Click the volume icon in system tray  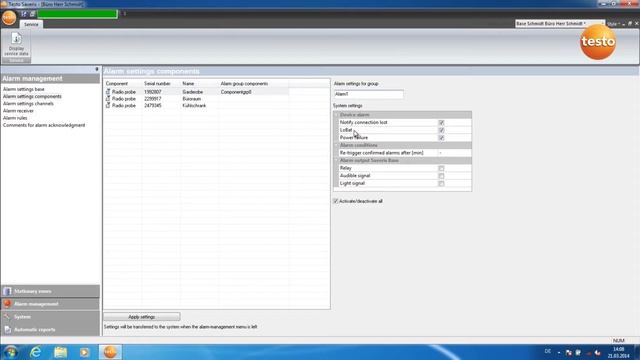point(598,352)
